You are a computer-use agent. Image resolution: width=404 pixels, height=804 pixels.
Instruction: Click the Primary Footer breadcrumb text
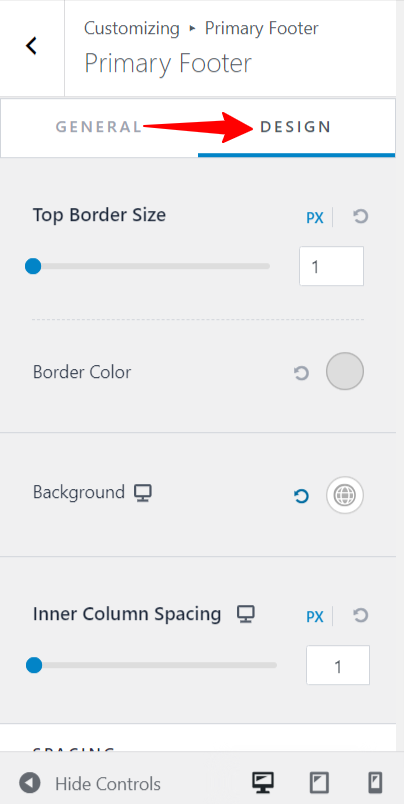coord(261,28)
